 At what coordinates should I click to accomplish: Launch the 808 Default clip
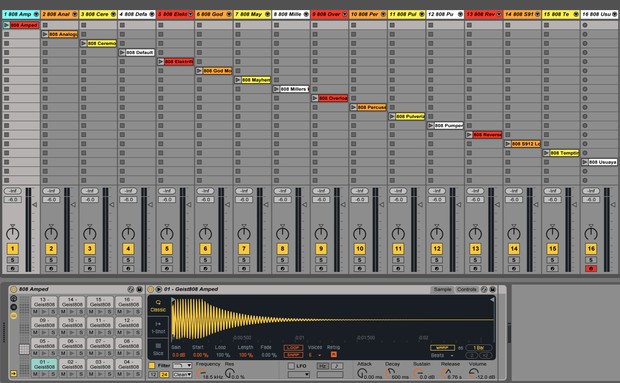coord(122,53)
